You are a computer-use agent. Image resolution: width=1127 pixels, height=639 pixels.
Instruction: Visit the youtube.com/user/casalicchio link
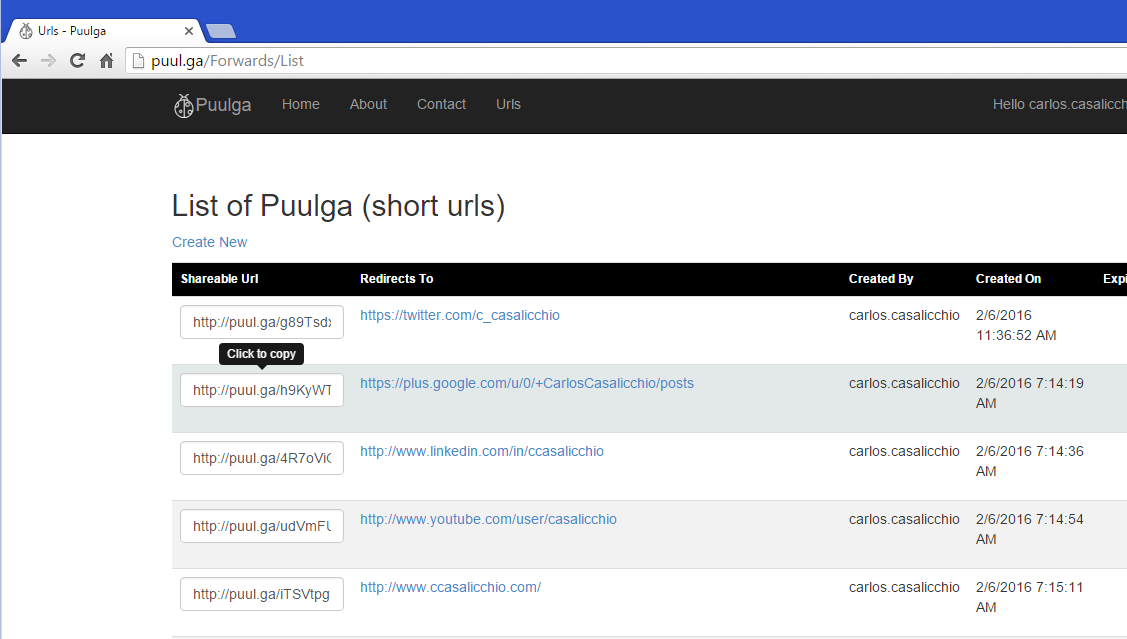pos(488,519)
